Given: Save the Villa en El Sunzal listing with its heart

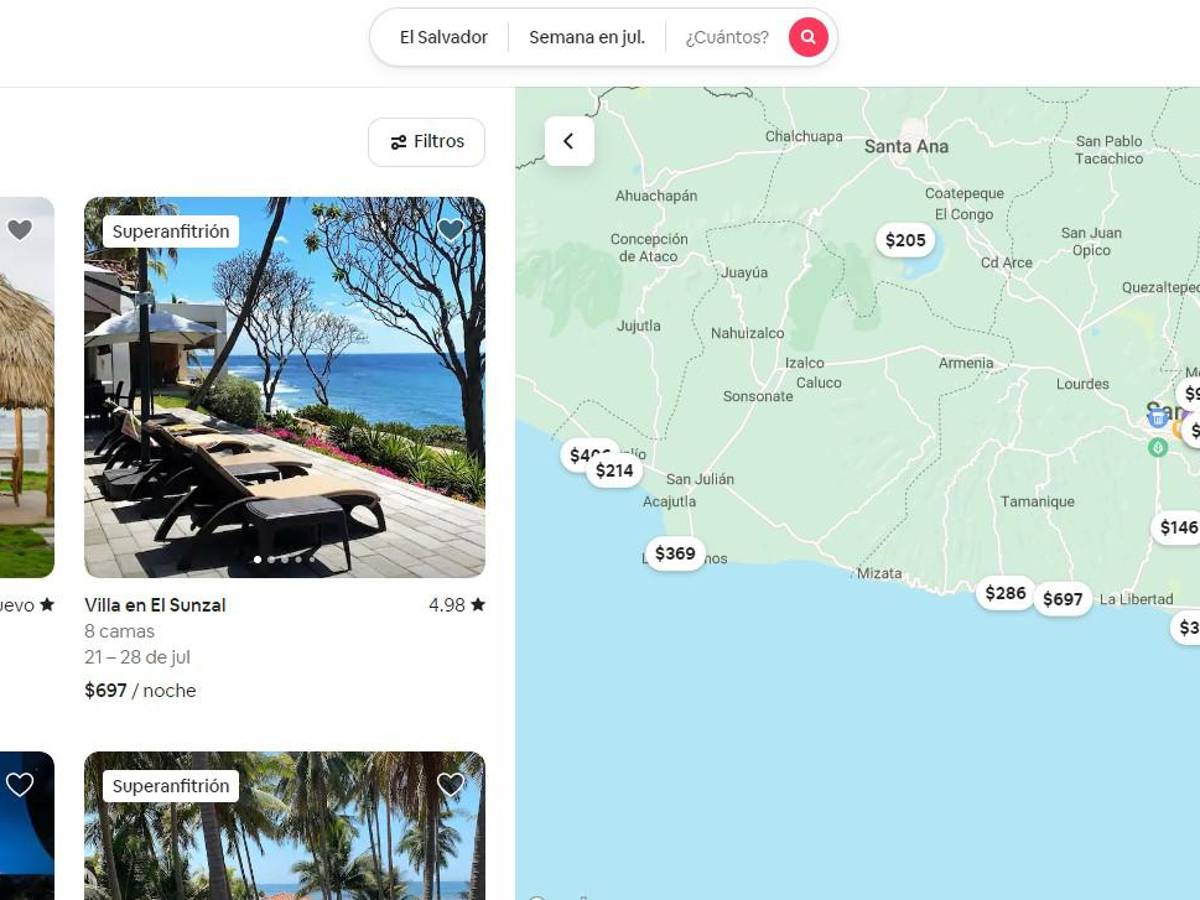Looking at the screenshot, I should 451,230.
